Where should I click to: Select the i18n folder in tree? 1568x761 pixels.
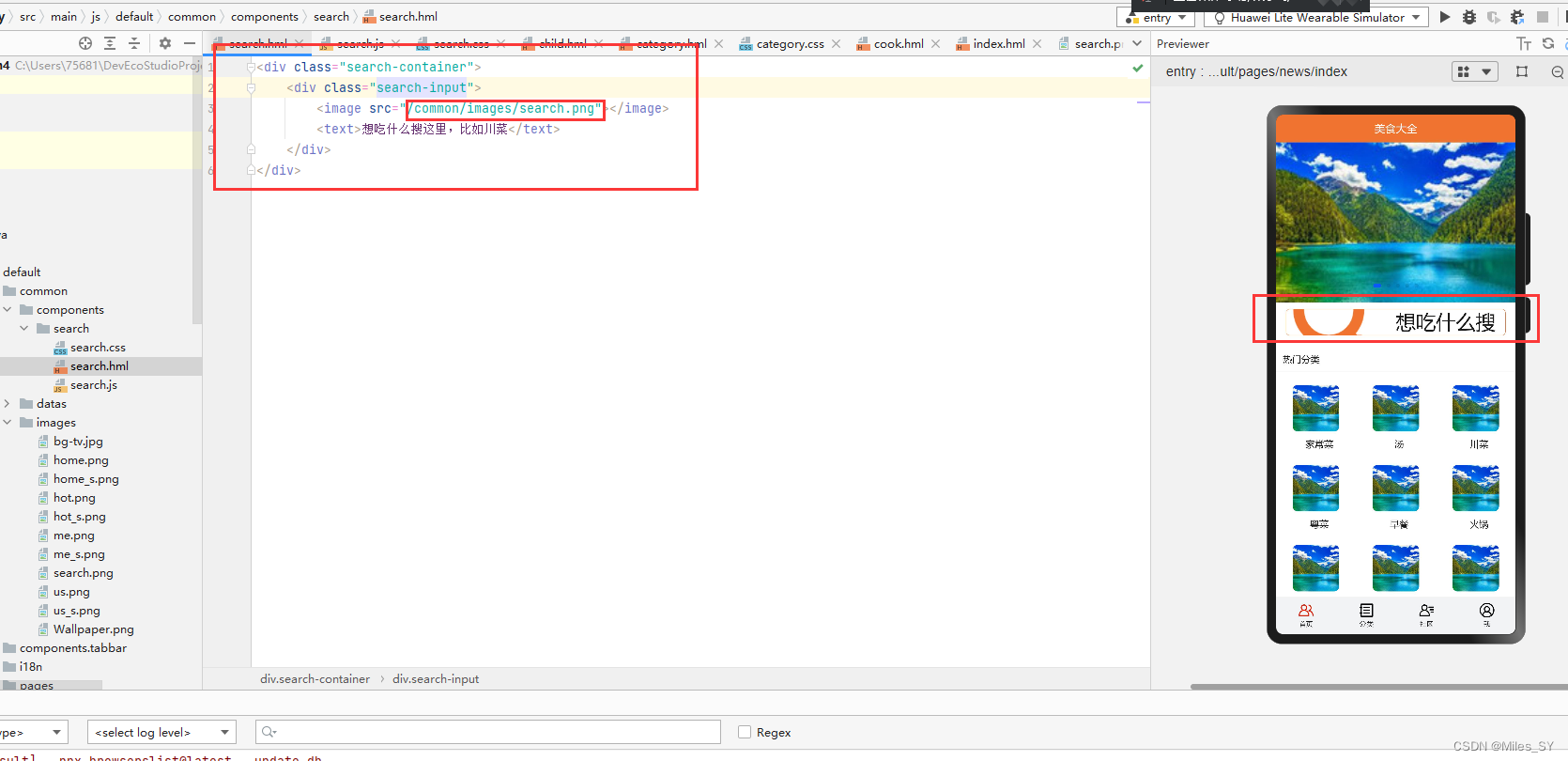30,667
